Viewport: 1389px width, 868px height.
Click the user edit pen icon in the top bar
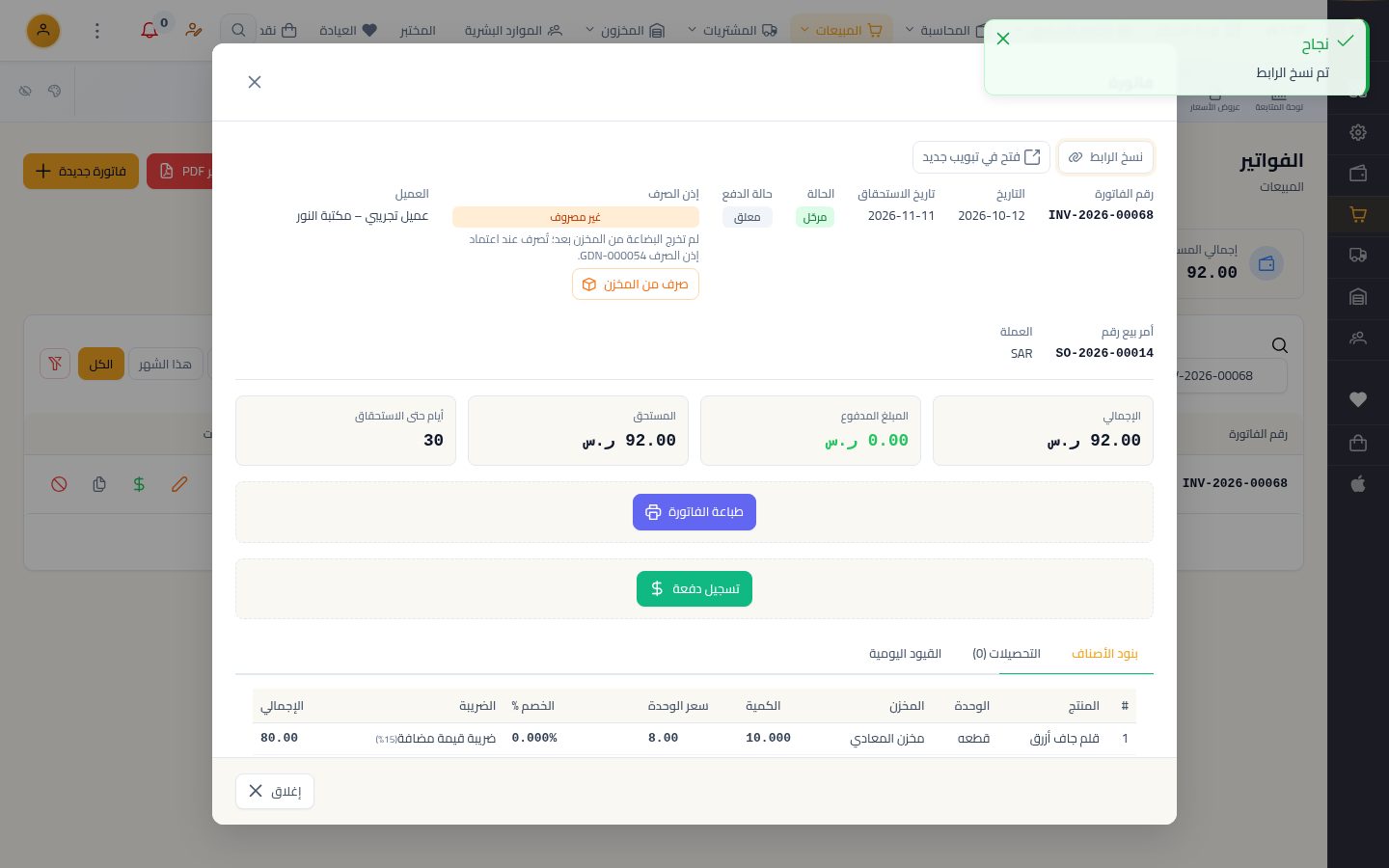(194, 31)
